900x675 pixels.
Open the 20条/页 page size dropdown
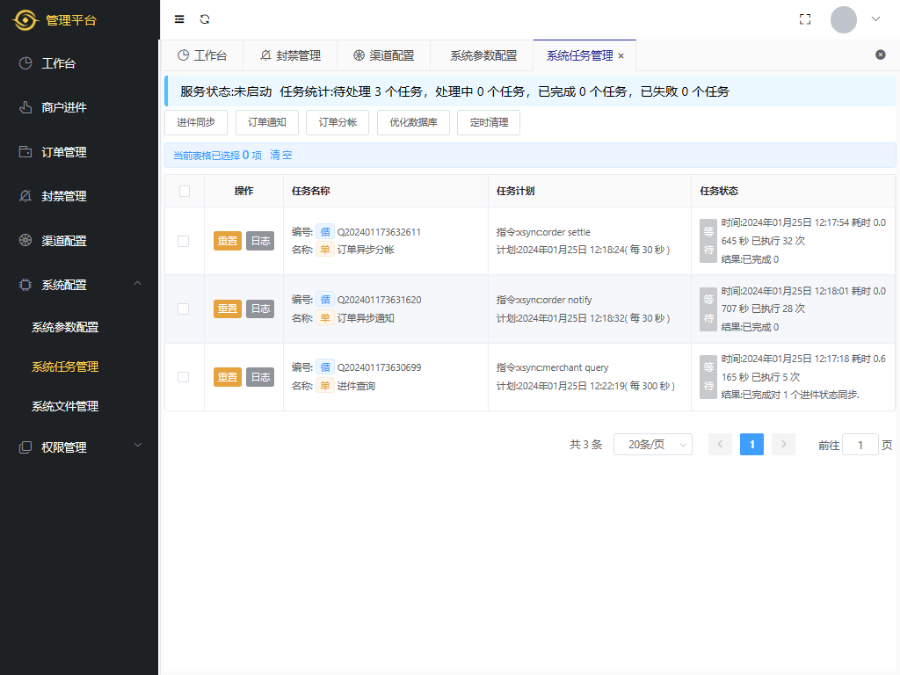coord(653,444)
